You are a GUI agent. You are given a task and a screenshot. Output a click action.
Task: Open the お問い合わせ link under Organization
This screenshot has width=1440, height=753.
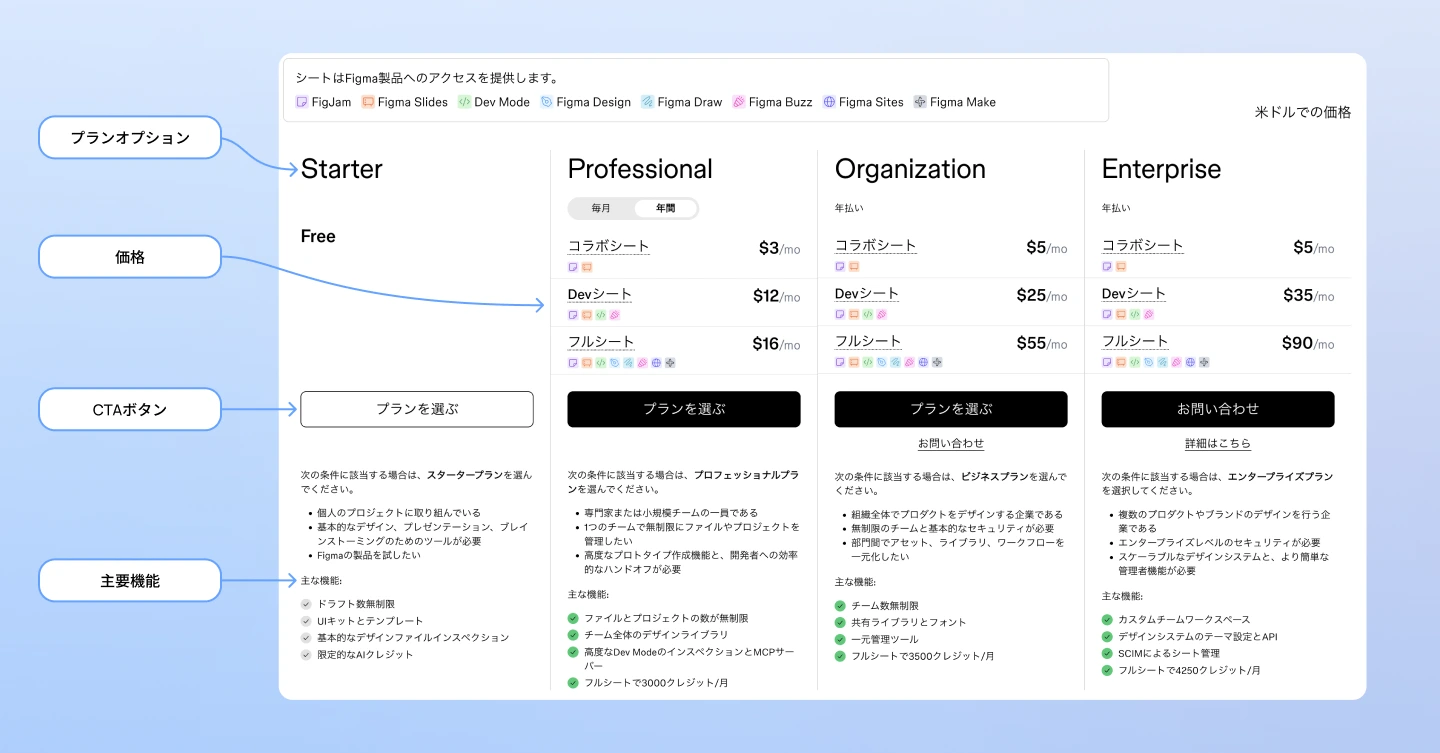click(950, 443)
